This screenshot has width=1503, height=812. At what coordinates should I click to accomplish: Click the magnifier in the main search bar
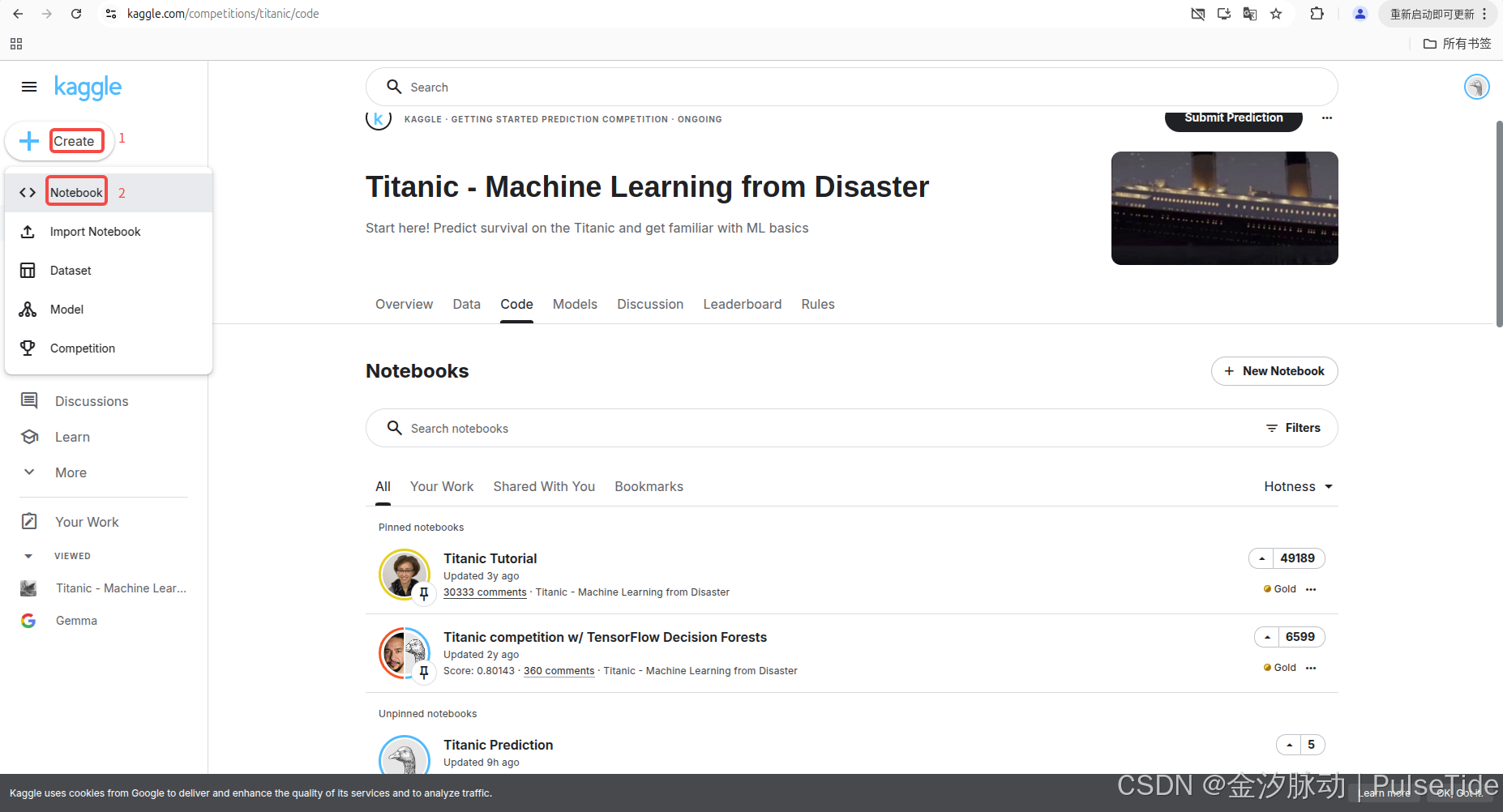click(x=394, y=87)
